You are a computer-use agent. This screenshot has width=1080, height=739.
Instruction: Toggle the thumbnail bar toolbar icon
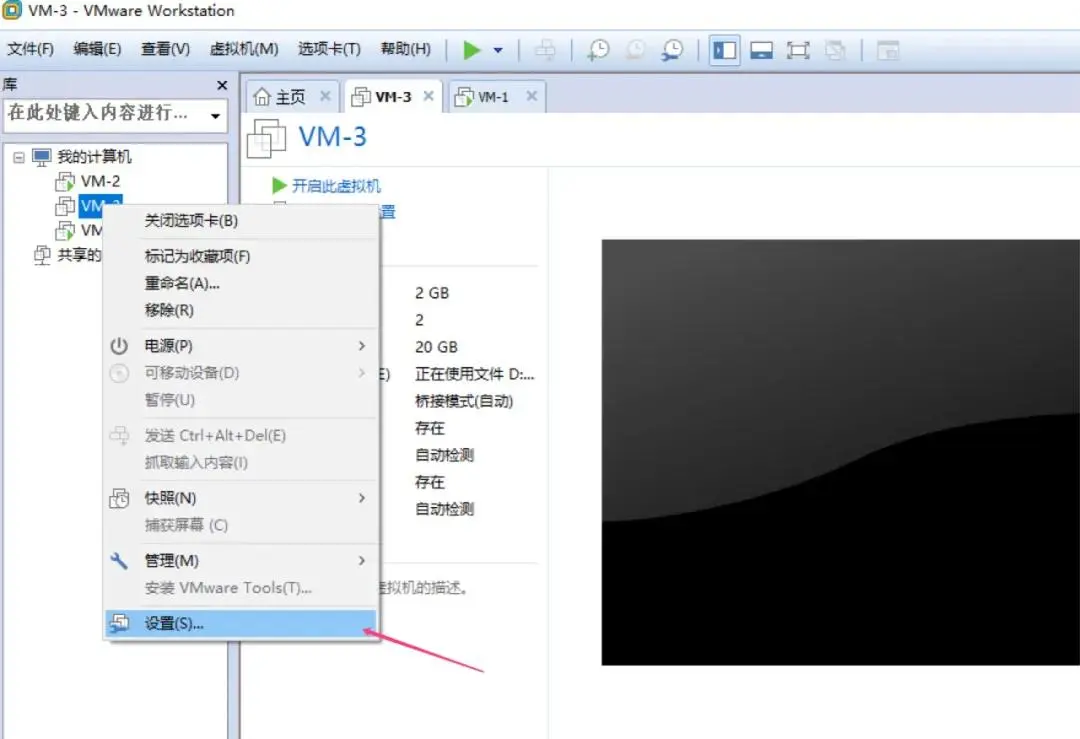[x=761, y=50]
